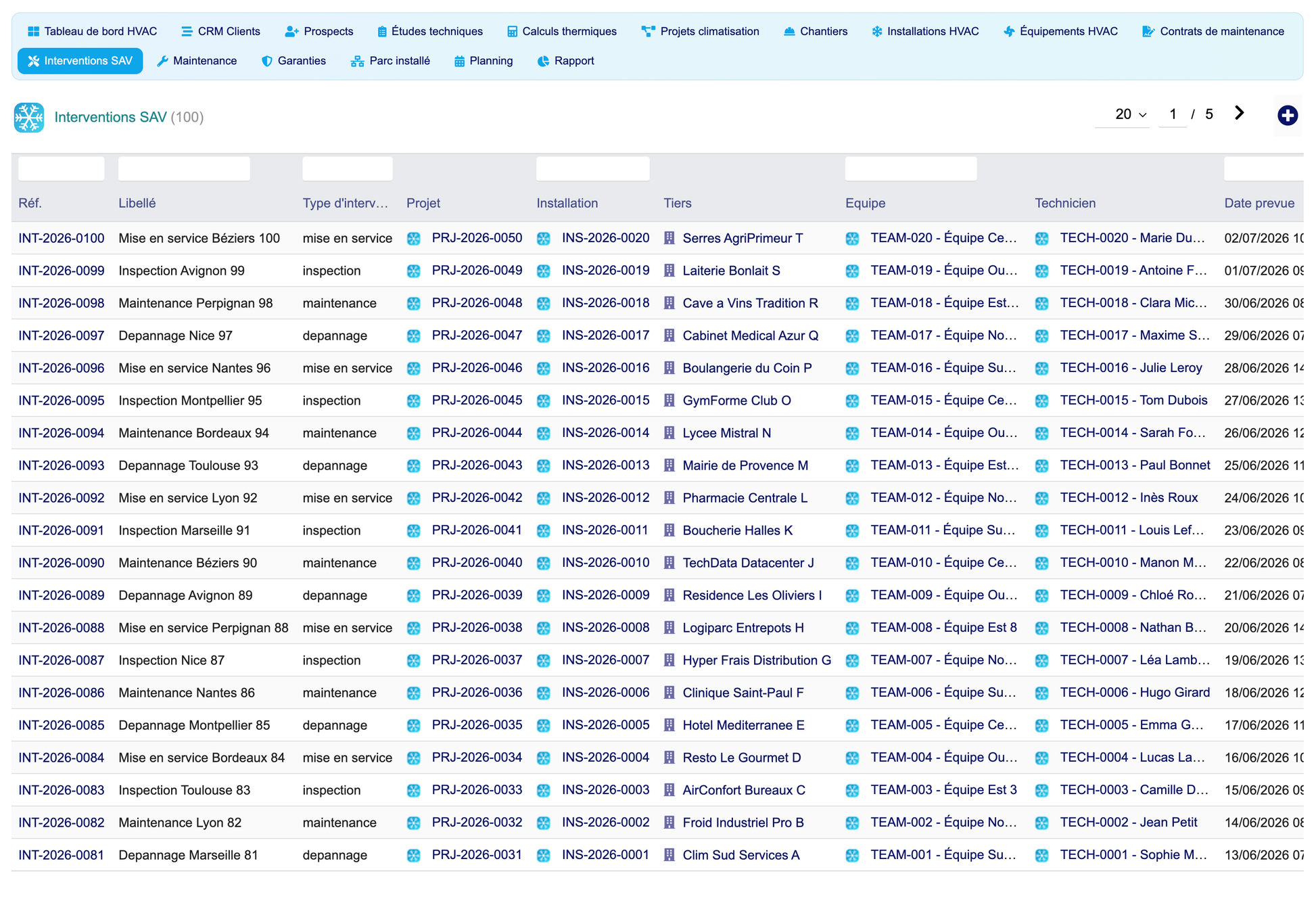Click the current page number field

(1173, 114)
